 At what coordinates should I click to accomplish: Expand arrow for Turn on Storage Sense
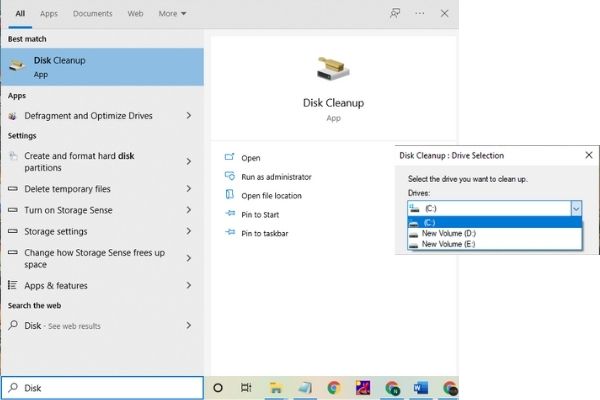click(189, 210)
